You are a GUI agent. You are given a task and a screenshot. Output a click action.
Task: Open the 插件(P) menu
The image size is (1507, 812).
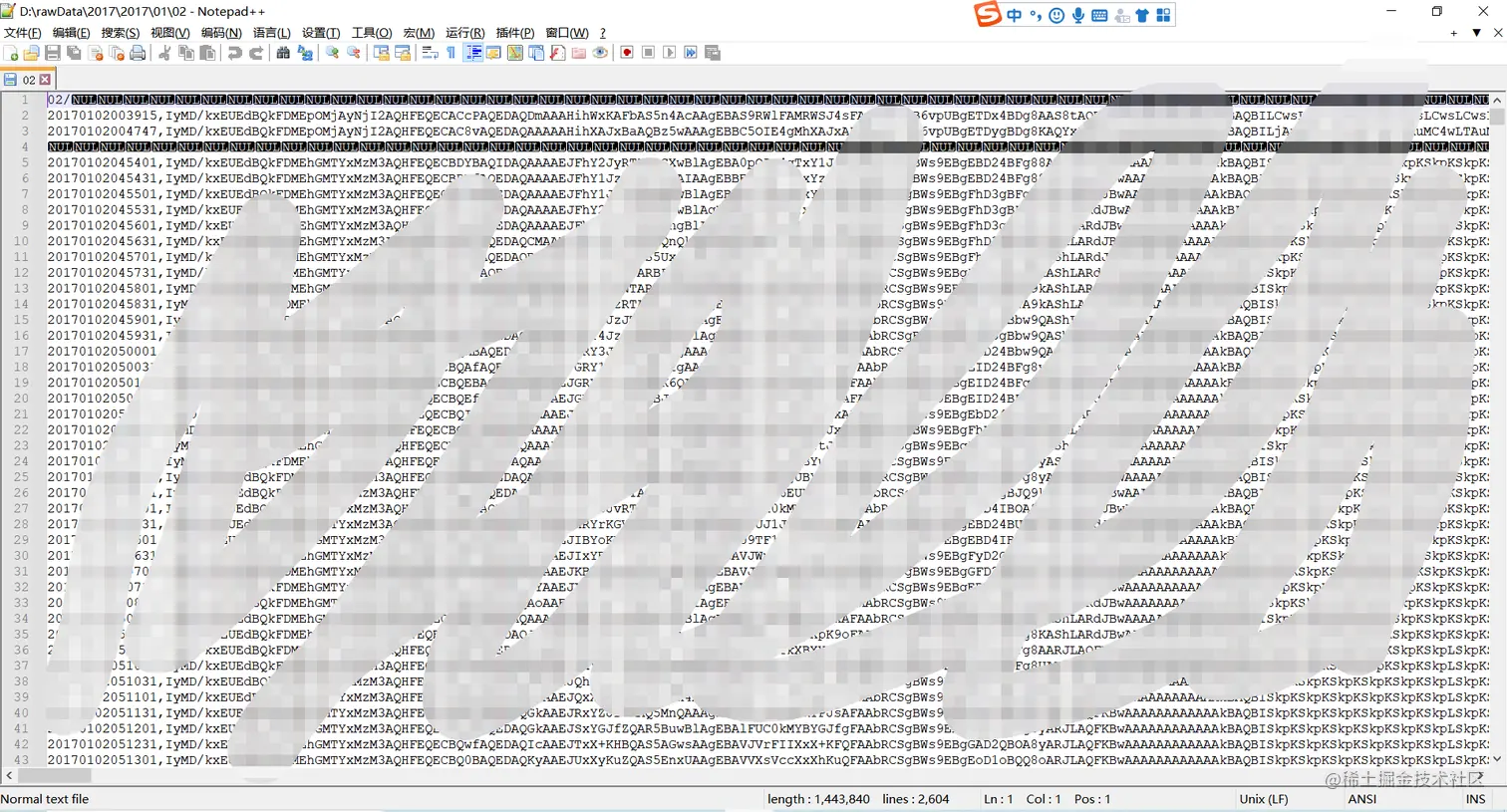coord(514,33)
